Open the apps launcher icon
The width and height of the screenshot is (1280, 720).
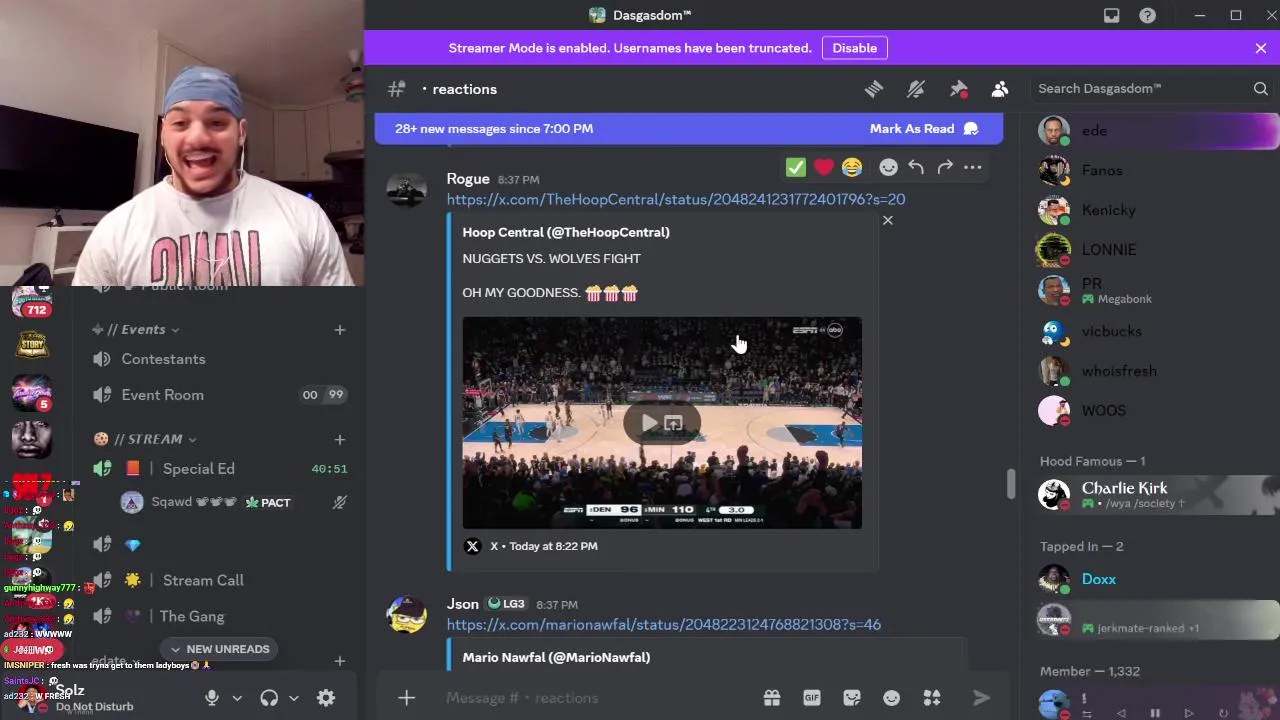click(x=932, y=698)
